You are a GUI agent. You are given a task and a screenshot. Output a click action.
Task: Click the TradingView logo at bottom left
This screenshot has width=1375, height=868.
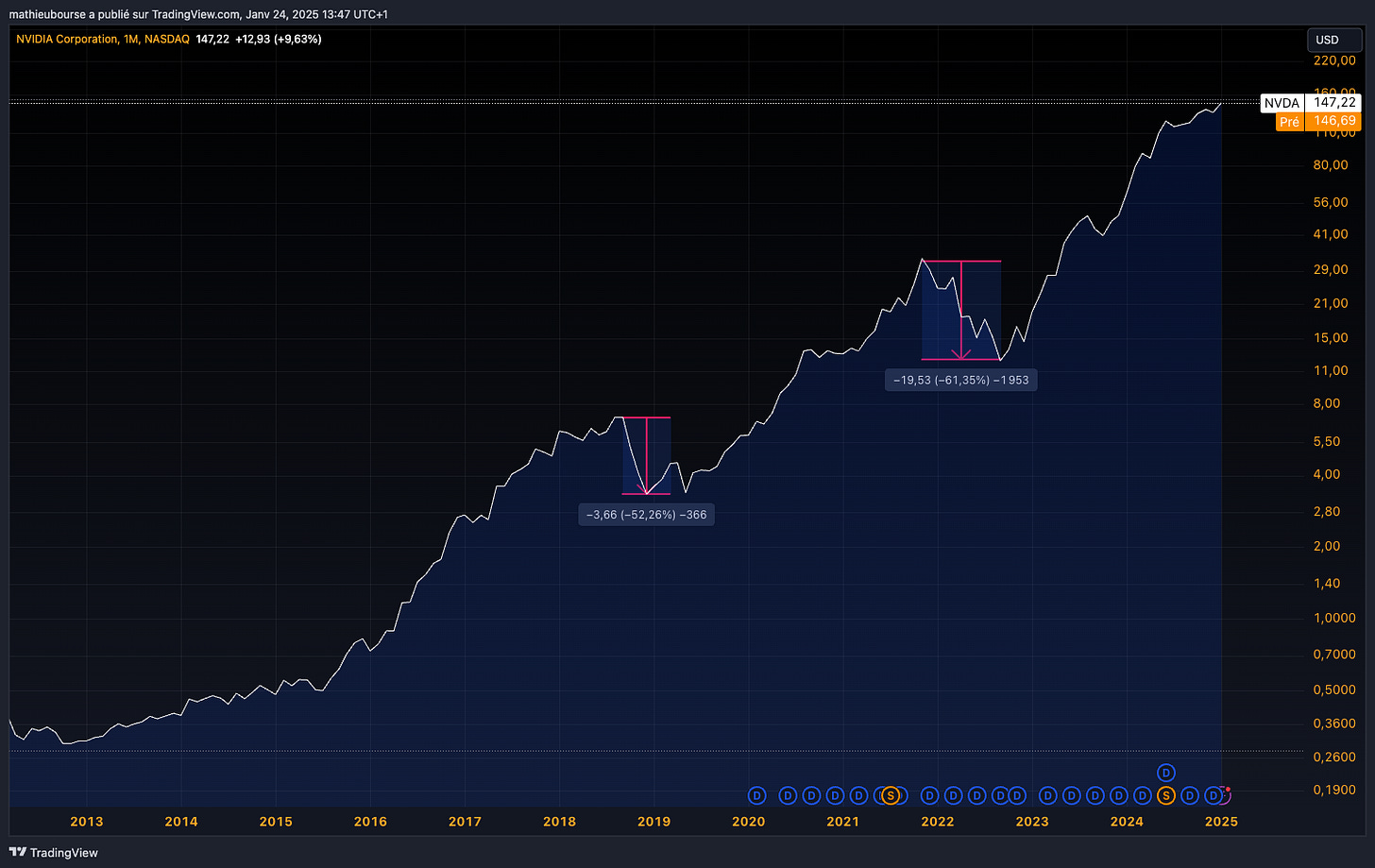(54, 852)
